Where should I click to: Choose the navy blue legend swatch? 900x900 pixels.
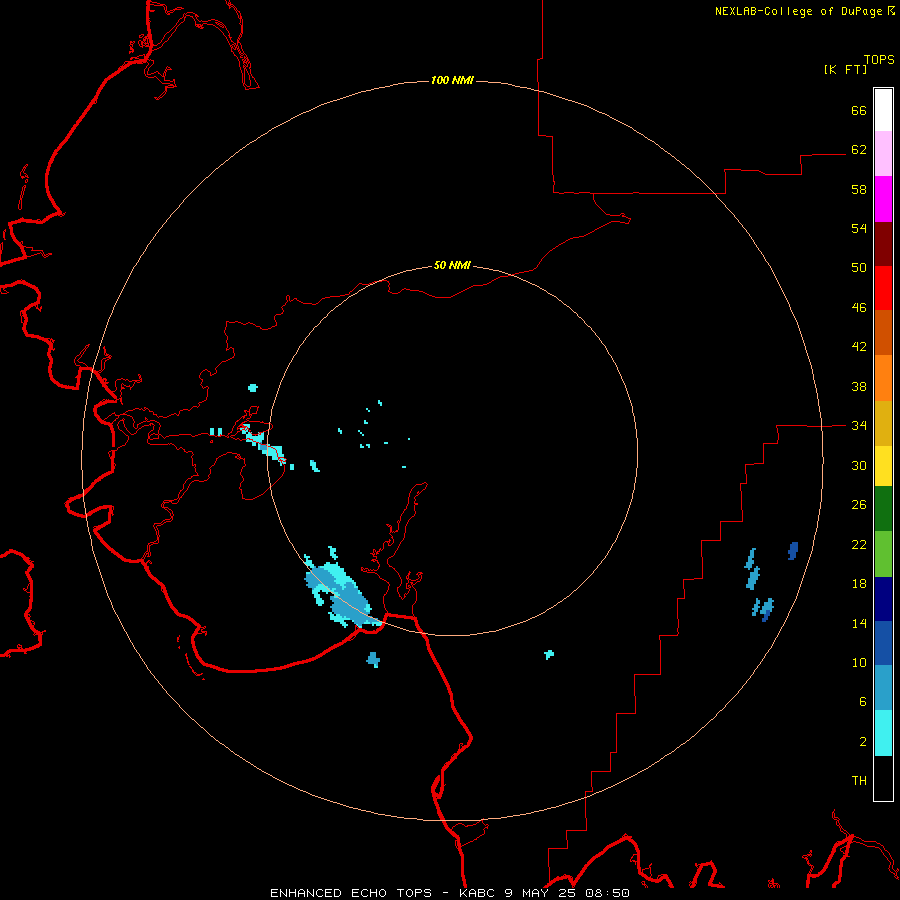pos(883,599)
